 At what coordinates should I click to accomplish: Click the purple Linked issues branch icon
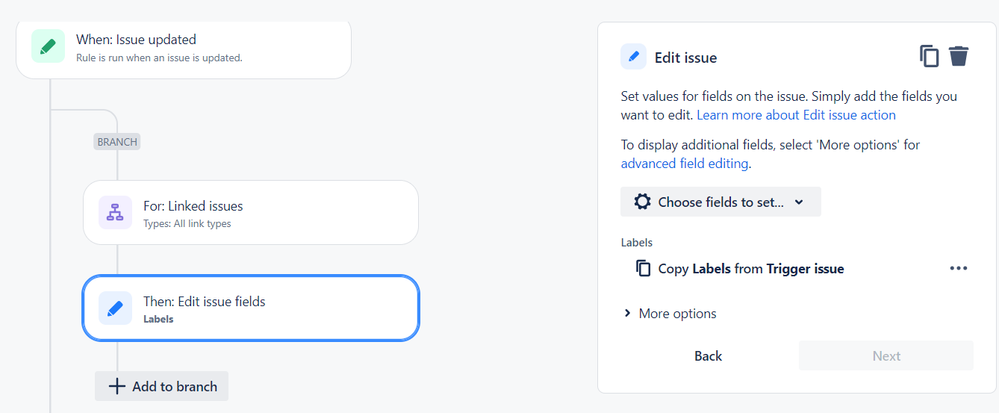115,212
